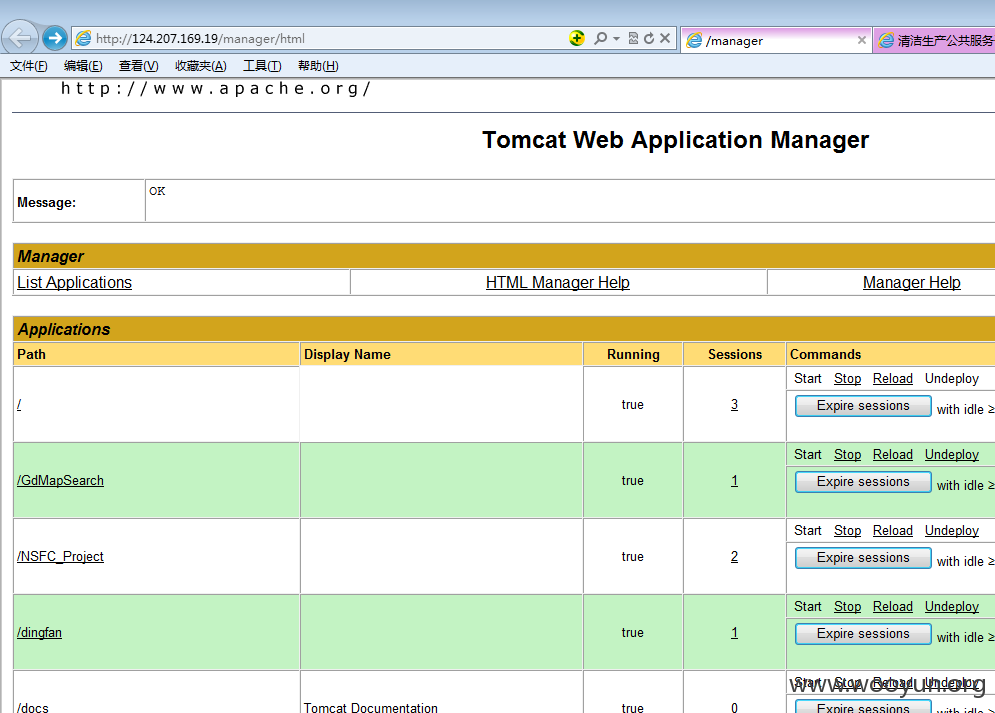View the 3 sessions of root application
Screen dimensions: 995x713
coord(734,405)
